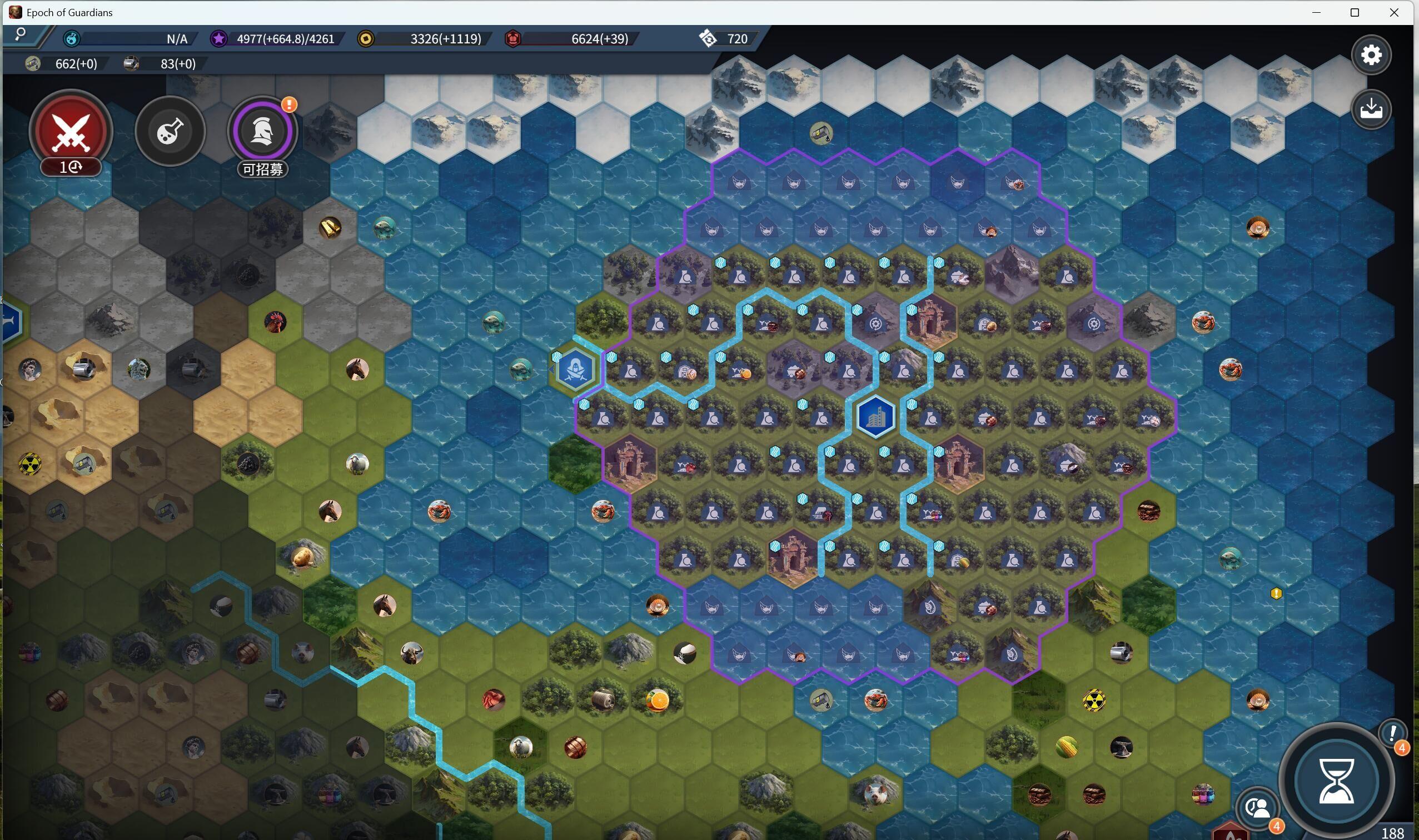The image size is (1419, 840).
Task: Click the aluminum amount 83(+0)
Action: [178, 64]
